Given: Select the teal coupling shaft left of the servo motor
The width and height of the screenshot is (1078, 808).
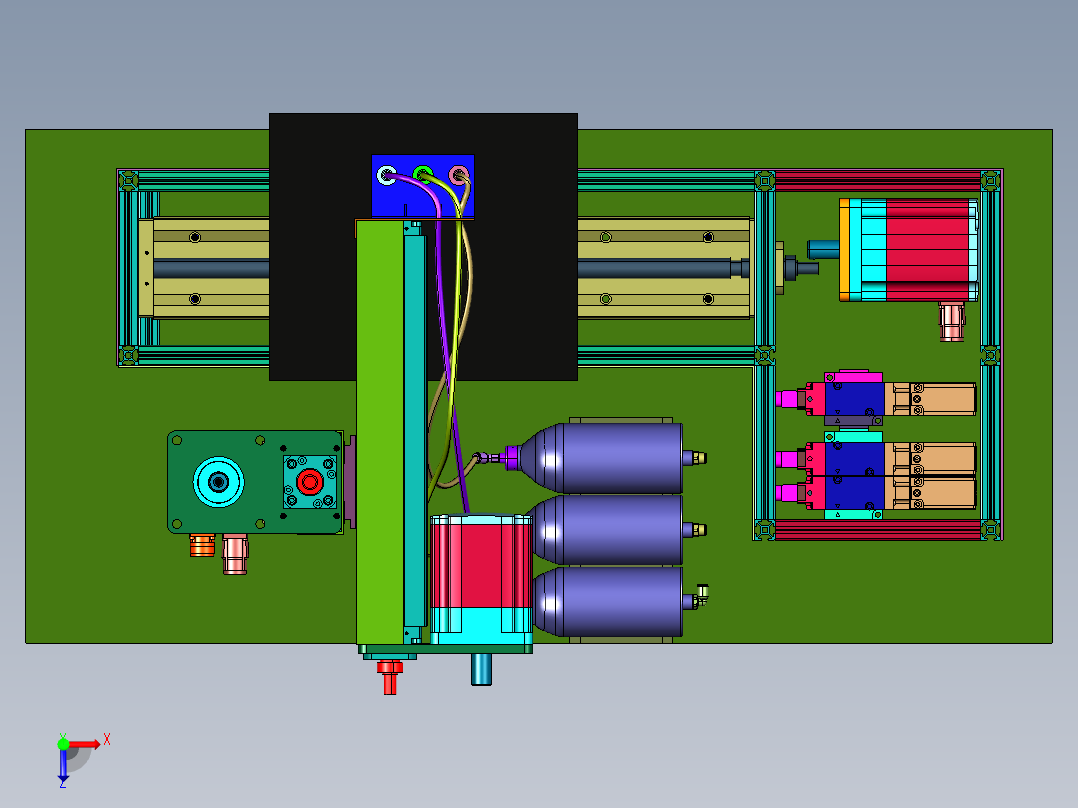Looking at the screenshot, I should coord(823,249).
